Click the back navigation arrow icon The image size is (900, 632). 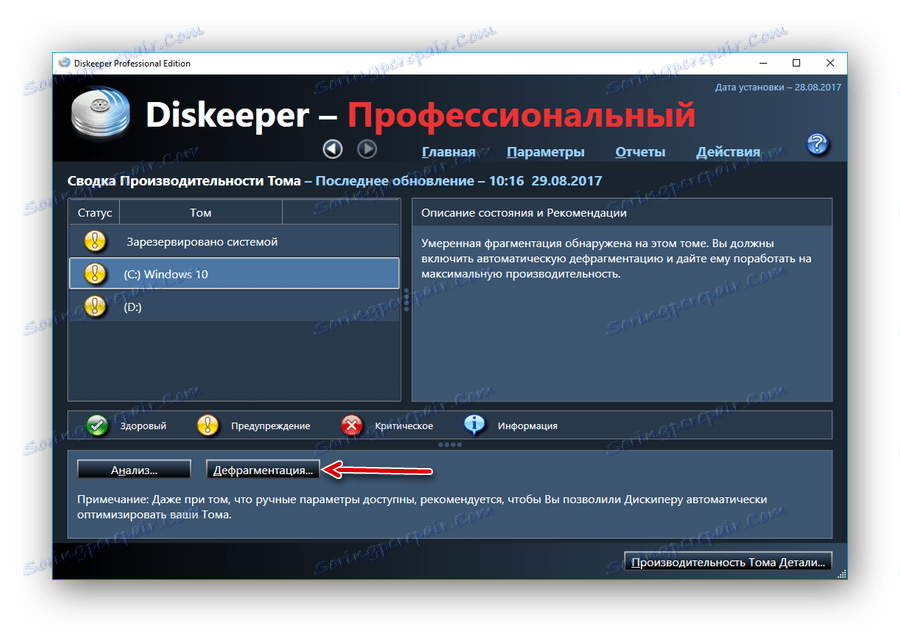tap(331, 149)
